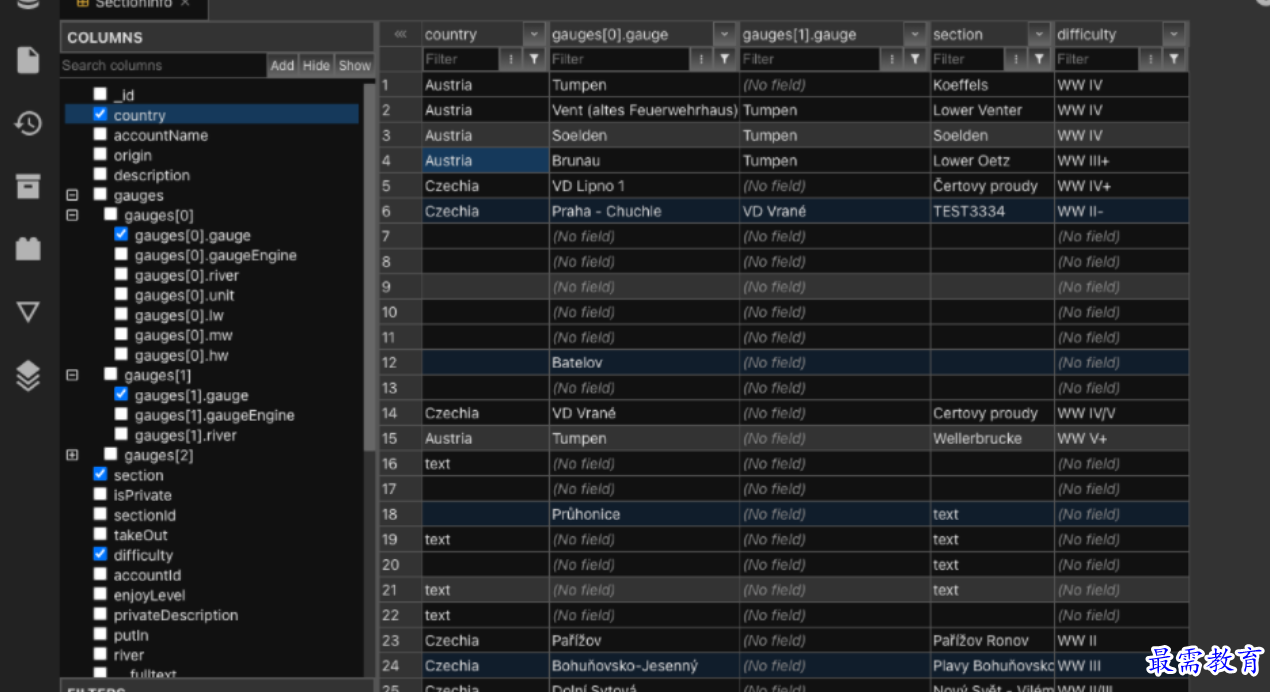Viewport: 1270px width, 692px height.
Task: Check the _id column checkbox
Action: [100, 95]
